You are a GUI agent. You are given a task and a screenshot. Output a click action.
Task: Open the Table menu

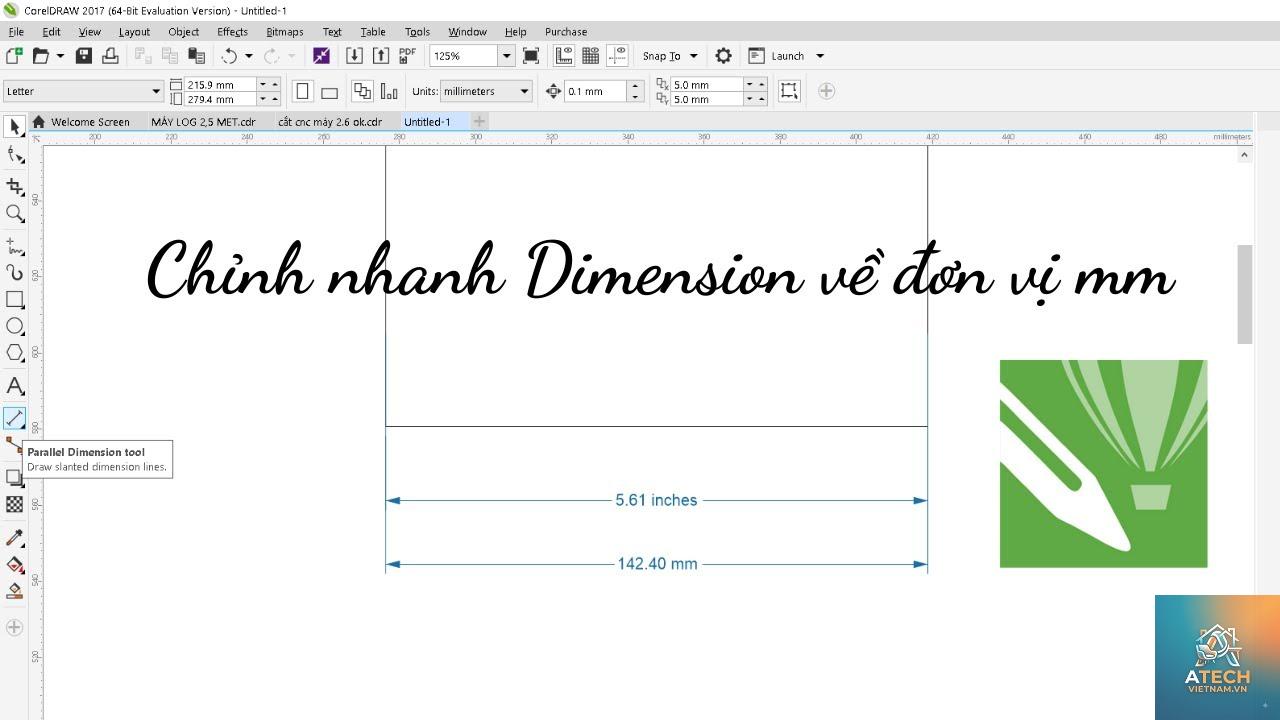373,32
